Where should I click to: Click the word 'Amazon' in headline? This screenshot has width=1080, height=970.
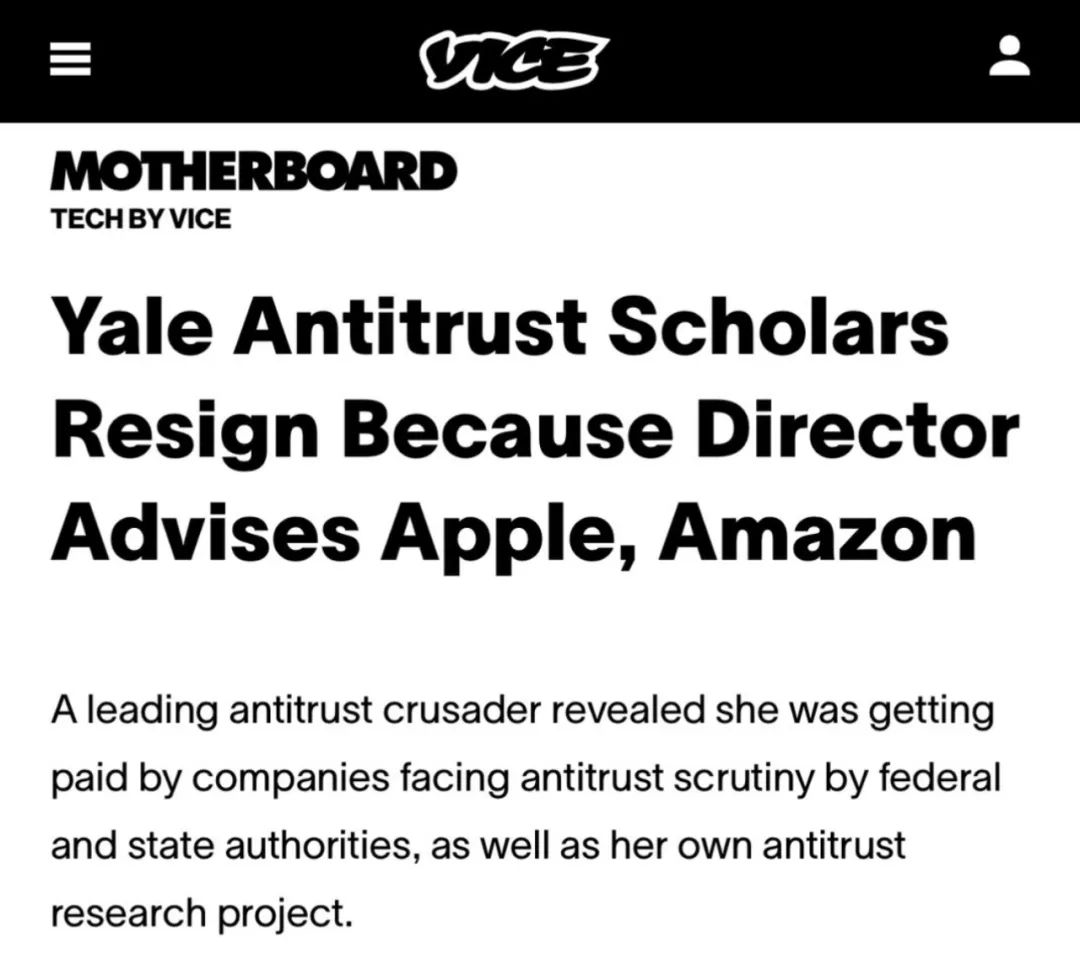[x=816, y=533]
